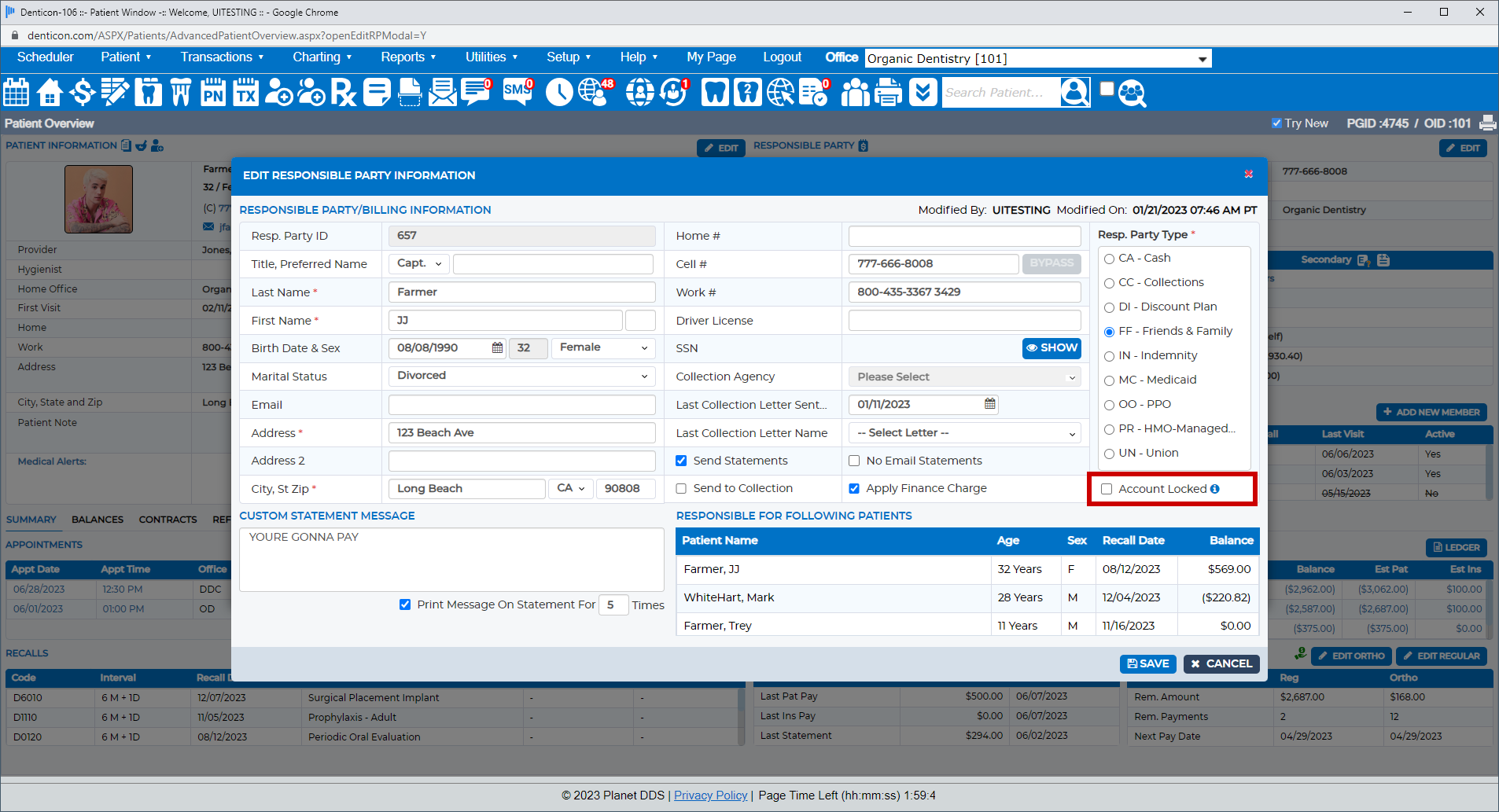Click the patient search magnifier icon
Screen dimensions: 1499x812
click(x=1074, y=92)
